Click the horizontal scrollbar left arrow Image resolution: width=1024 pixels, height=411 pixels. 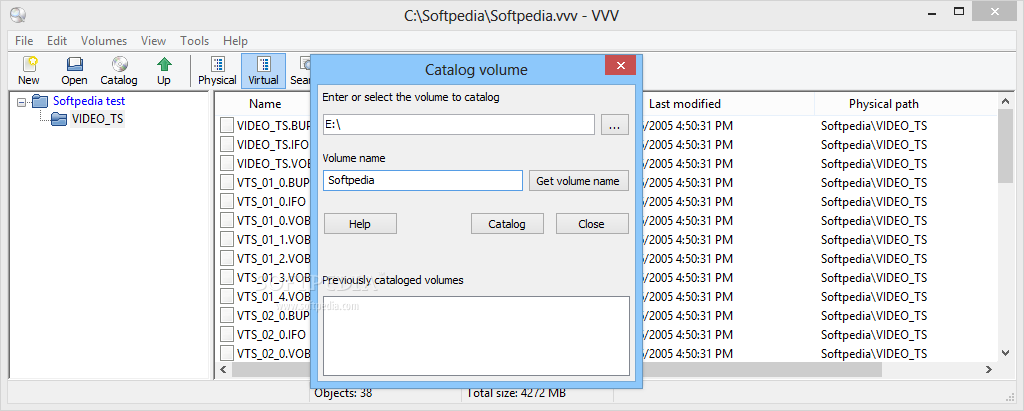coord(223,370)
